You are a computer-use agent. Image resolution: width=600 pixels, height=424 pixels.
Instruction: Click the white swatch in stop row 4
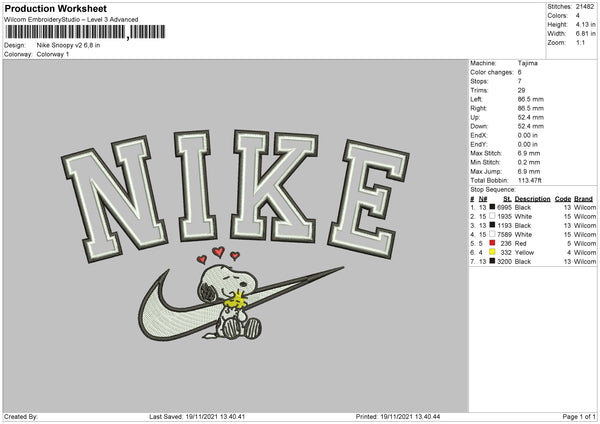pyautogui.click(x=492, y=234)
